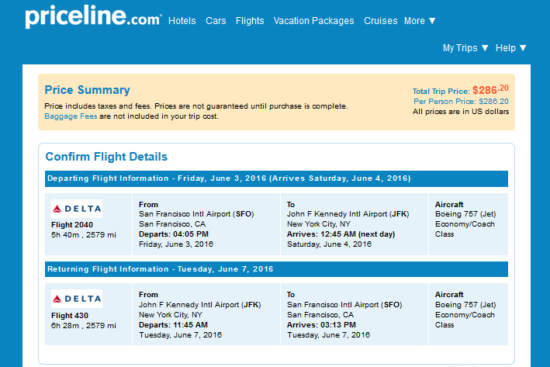Click the down arrow next to Help
Viewport: 550px width, 367px height.
click(523, 48)
